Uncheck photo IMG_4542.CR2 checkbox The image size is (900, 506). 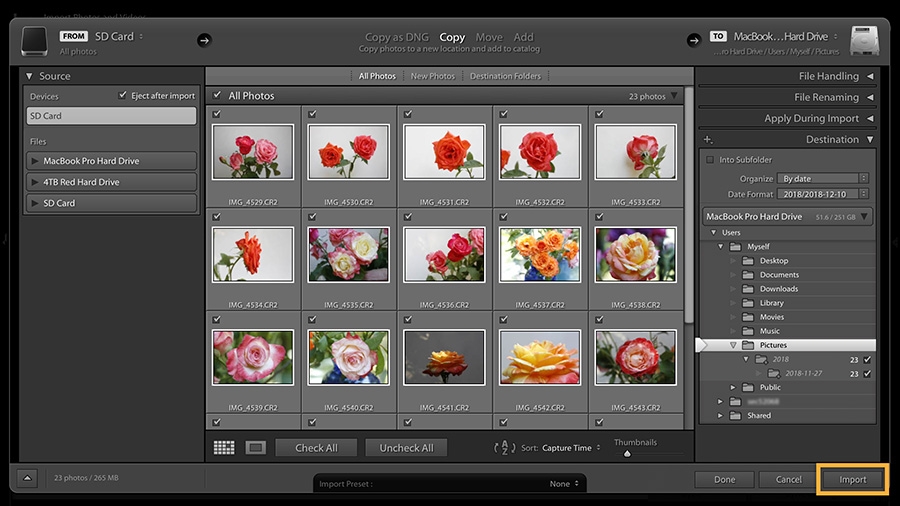coord(503,320)
